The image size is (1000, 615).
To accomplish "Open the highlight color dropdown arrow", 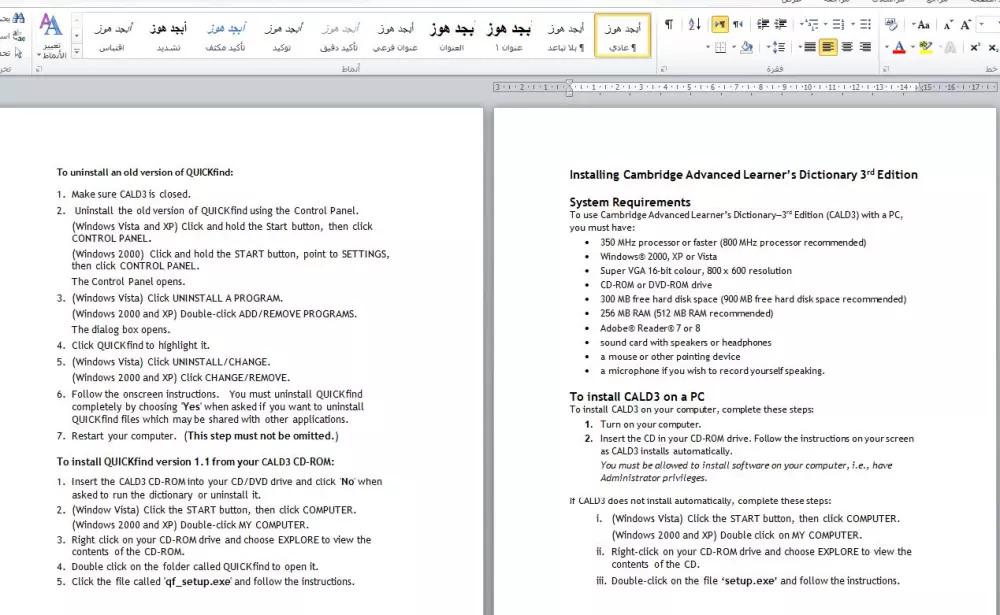I will click(913, 47).
